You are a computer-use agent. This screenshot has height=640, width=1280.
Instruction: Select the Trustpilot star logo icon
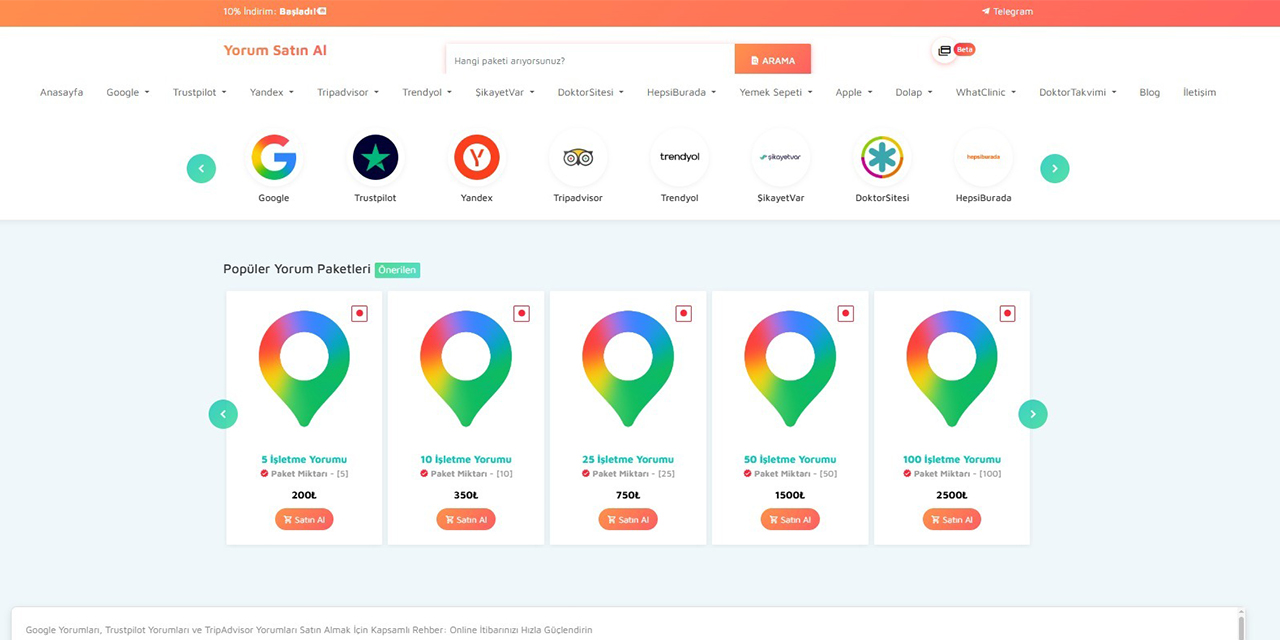coord(376,157)
